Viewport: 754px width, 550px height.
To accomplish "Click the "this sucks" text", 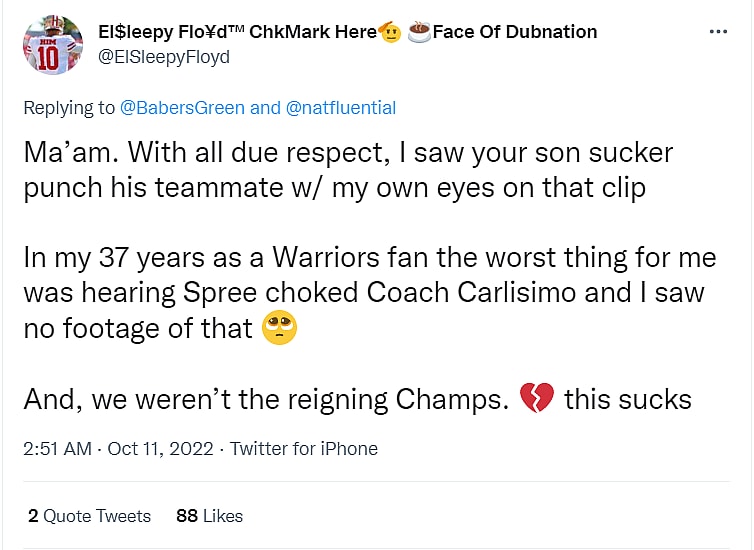I will point(627,399).
